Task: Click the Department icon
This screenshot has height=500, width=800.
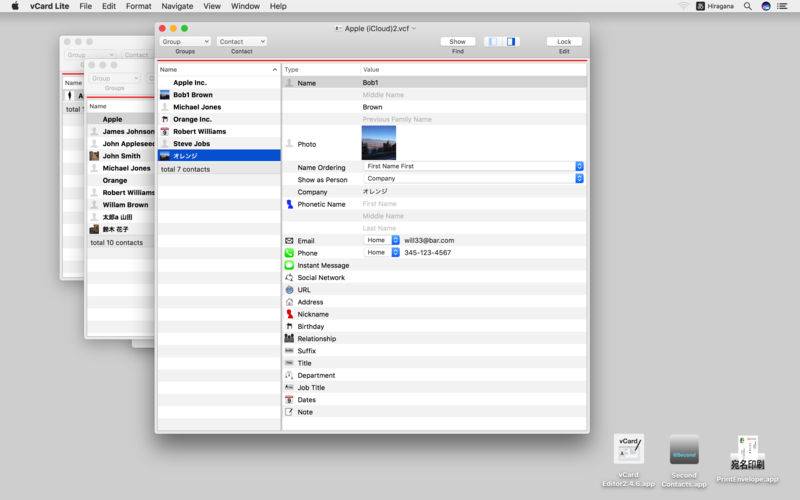Action: coord(289,375)
